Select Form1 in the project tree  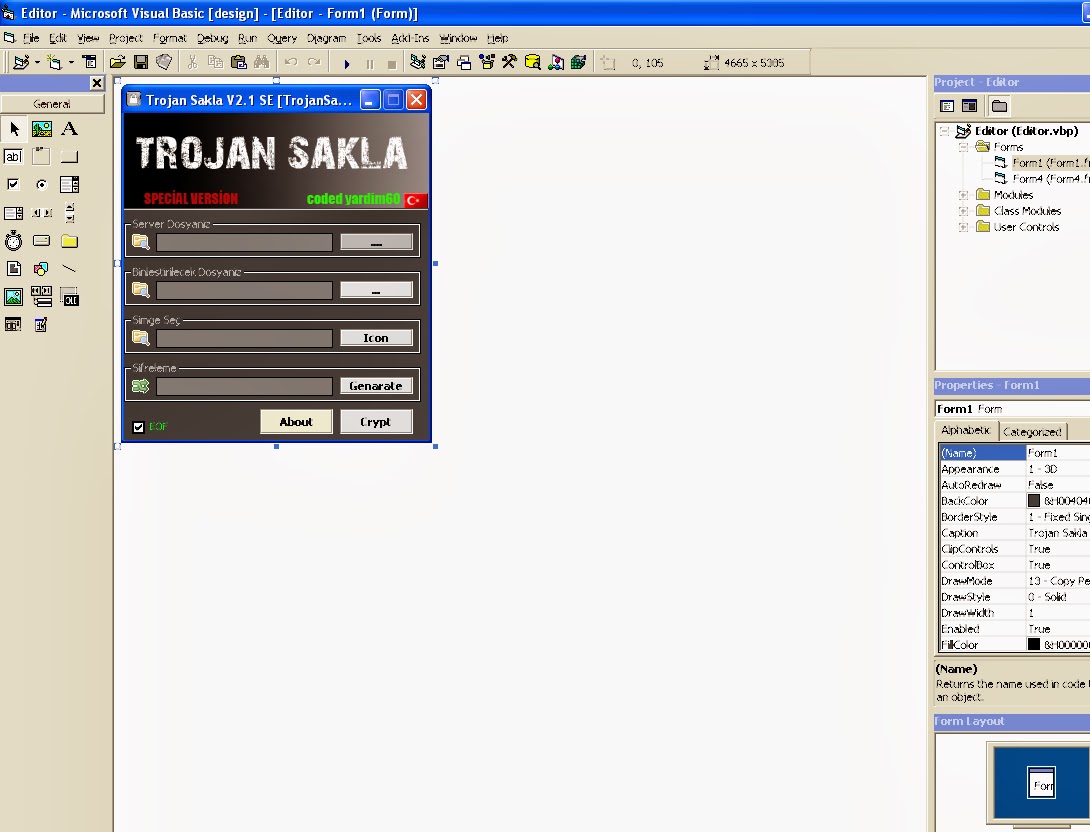(x=1050, y=163)
